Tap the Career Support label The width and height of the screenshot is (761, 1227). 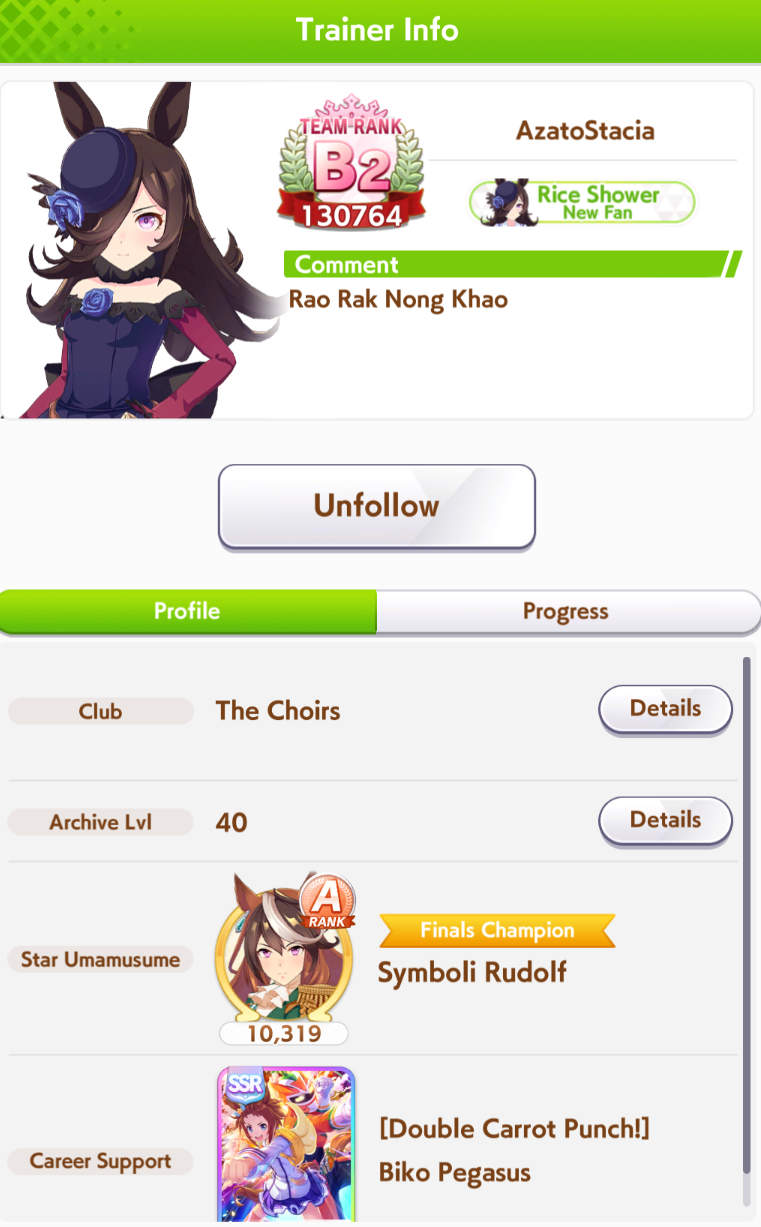pos(100,1161)
